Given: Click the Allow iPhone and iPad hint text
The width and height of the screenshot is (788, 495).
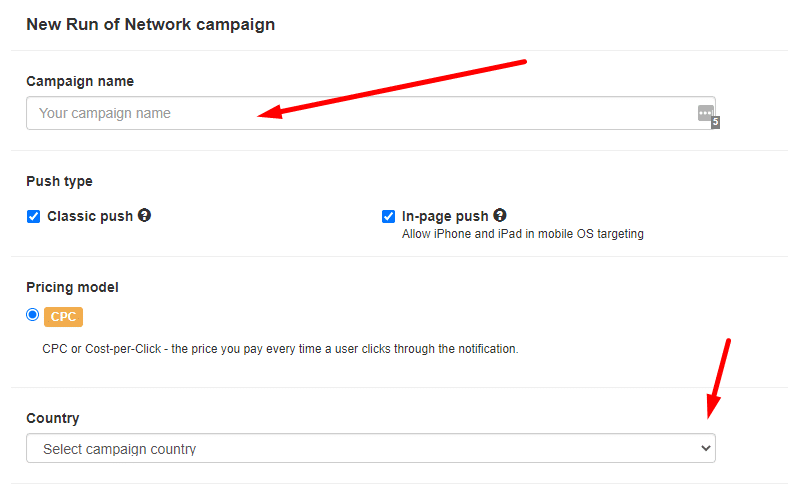Looking at the screenshot, I should point(522,234).
